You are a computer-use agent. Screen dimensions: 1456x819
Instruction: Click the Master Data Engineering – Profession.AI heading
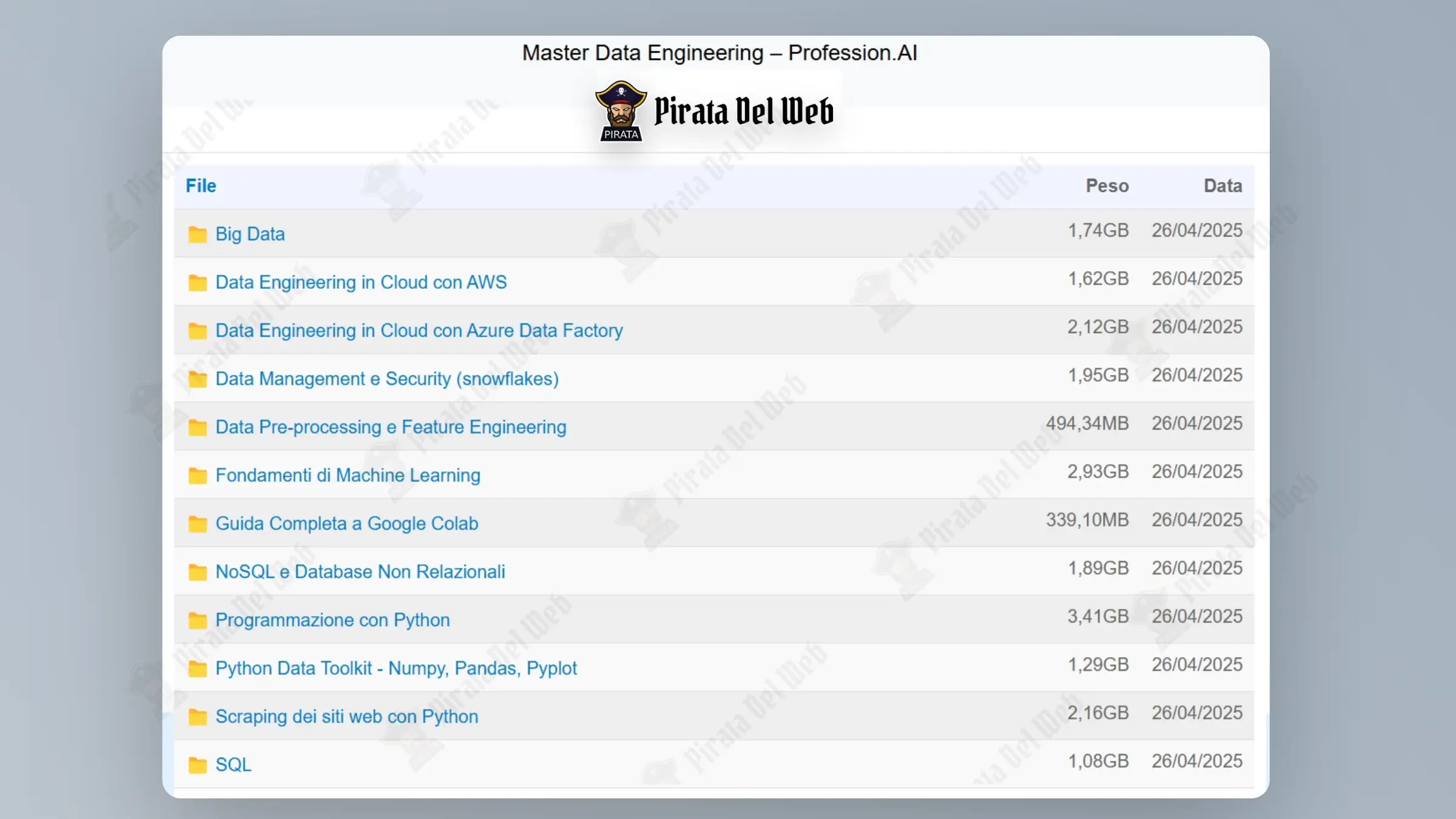(720, 53)
